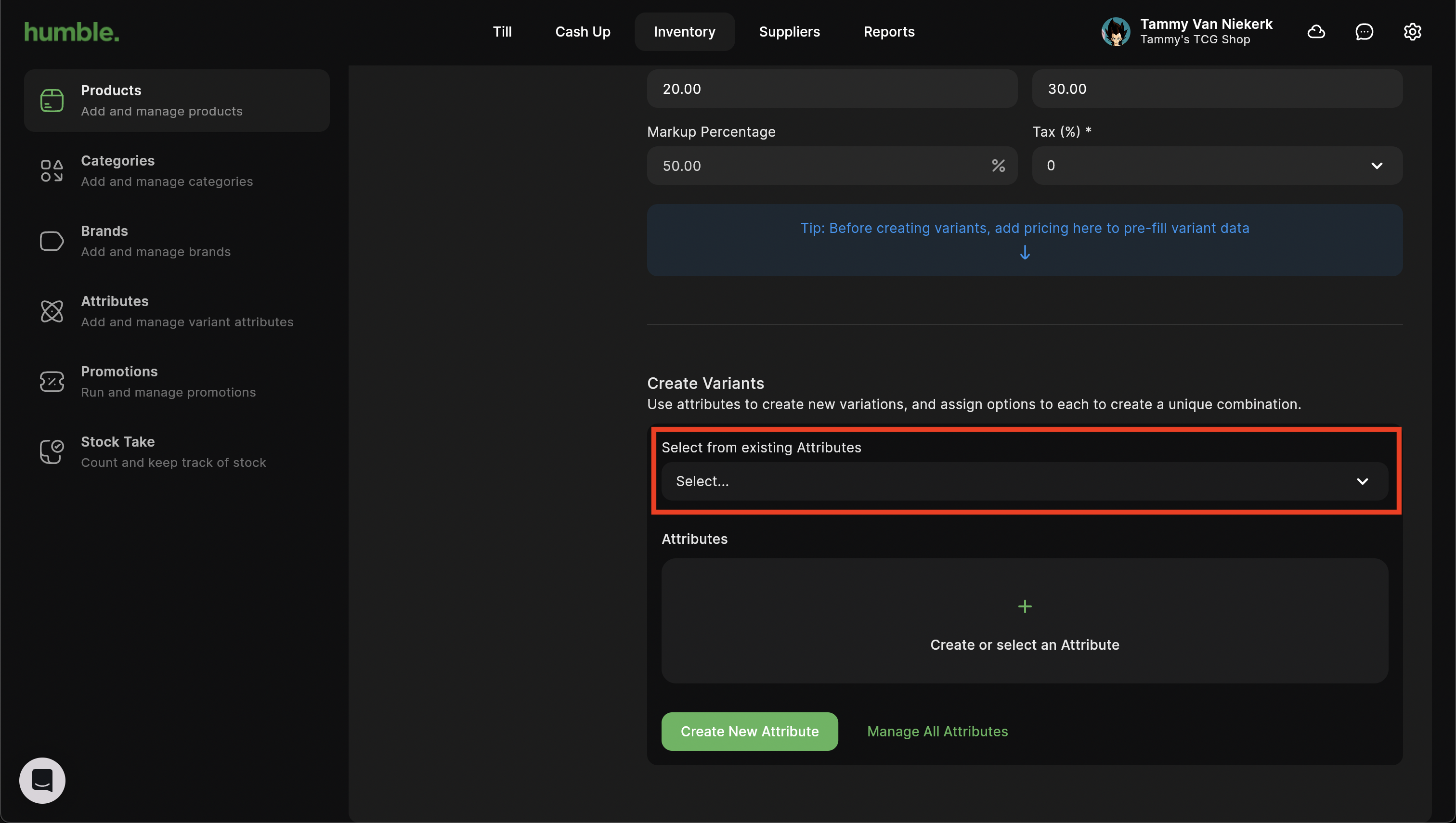The height and width of the screenshot is (823, 1456).
Task: Open the support chat widget bubble
Action: [42, 780]
